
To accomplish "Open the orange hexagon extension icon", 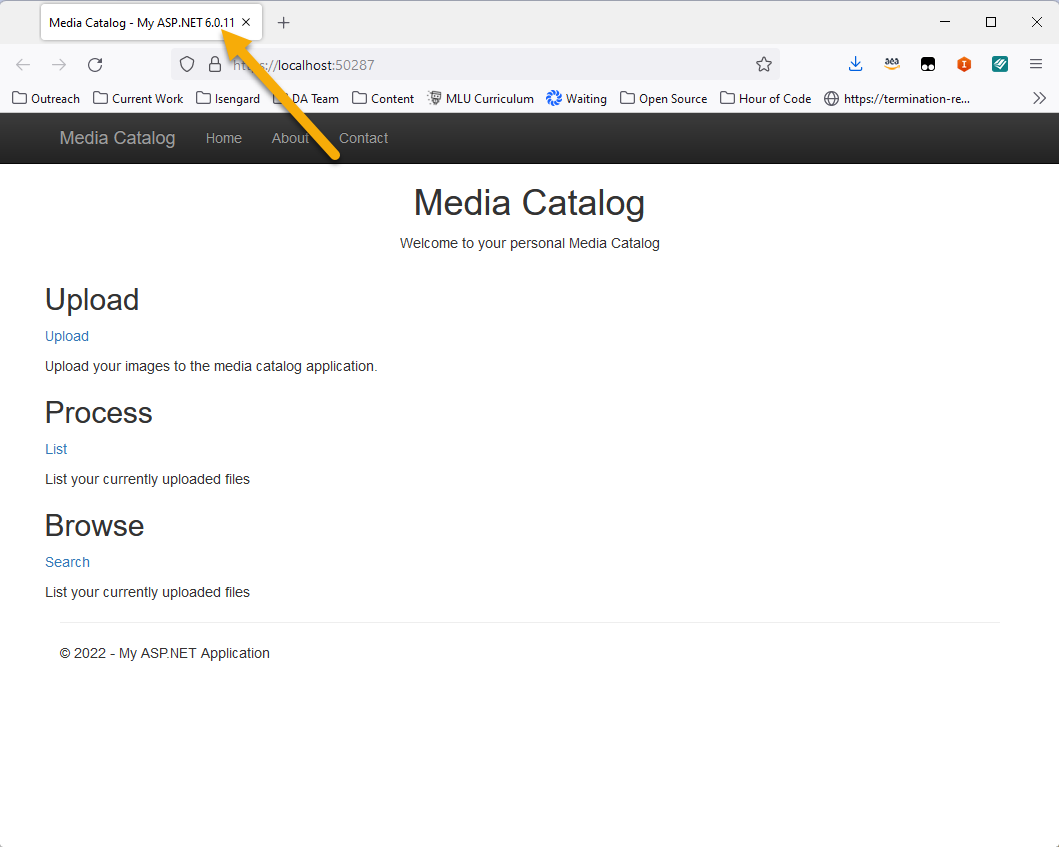I will click(x=964, y=65).
